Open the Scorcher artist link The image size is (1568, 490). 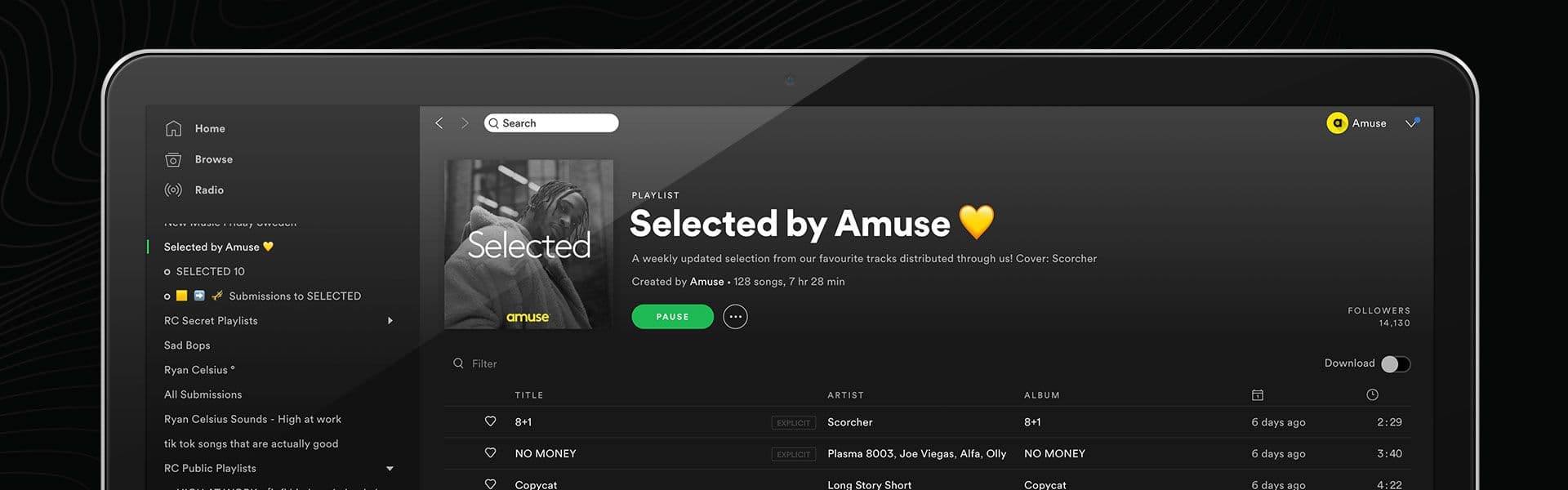tap(849, 422)
